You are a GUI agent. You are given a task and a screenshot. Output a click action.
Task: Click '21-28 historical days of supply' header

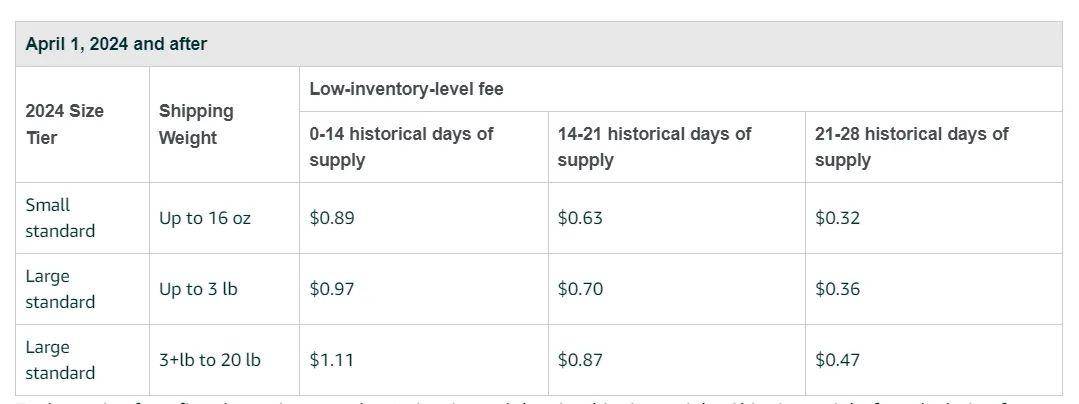click(x=911, y=147)
